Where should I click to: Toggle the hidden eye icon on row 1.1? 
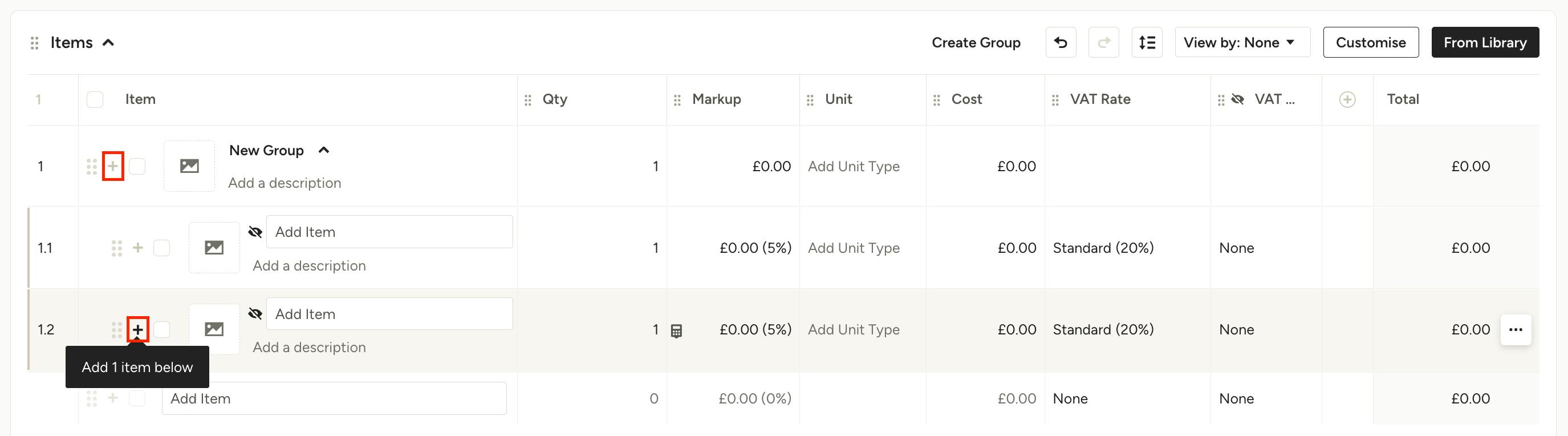pos(255,232)
